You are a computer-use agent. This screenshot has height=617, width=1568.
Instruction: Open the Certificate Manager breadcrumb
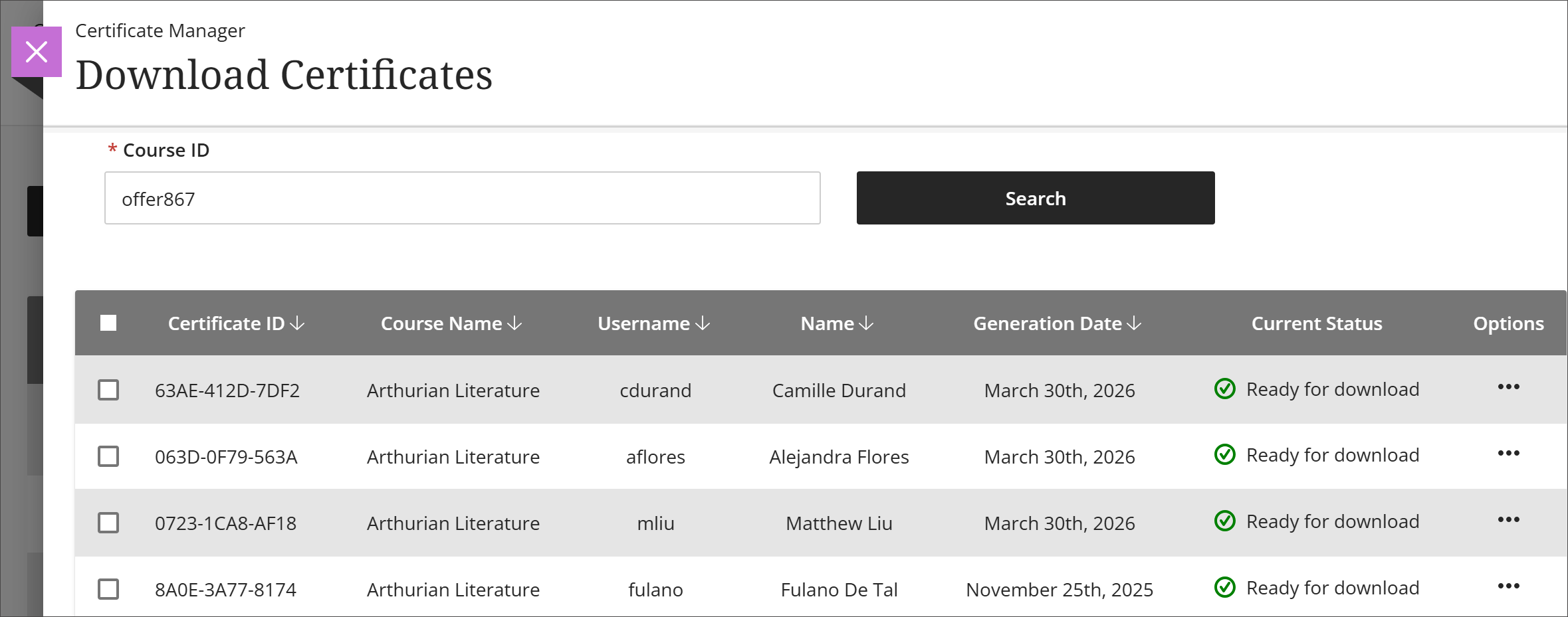pos(160,30)
